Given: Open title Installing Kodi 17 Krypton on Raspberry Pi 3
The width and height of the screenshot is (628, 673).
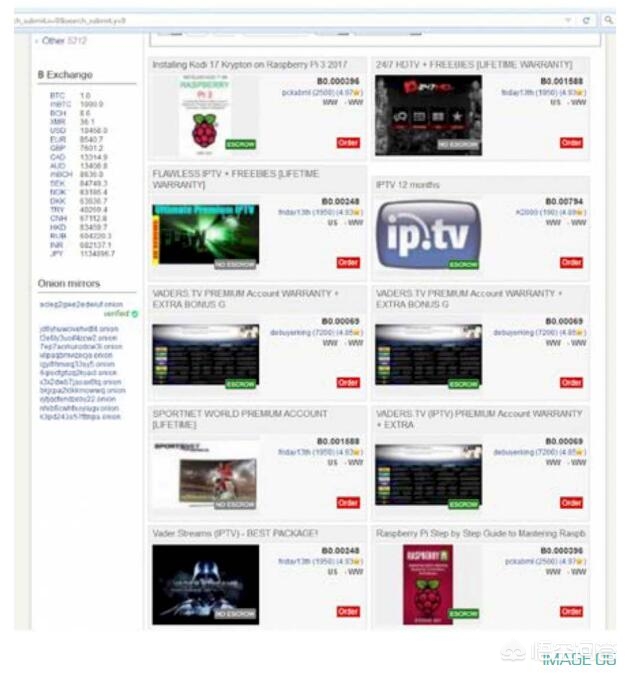Looking at the screenshot, I should 250,65.
